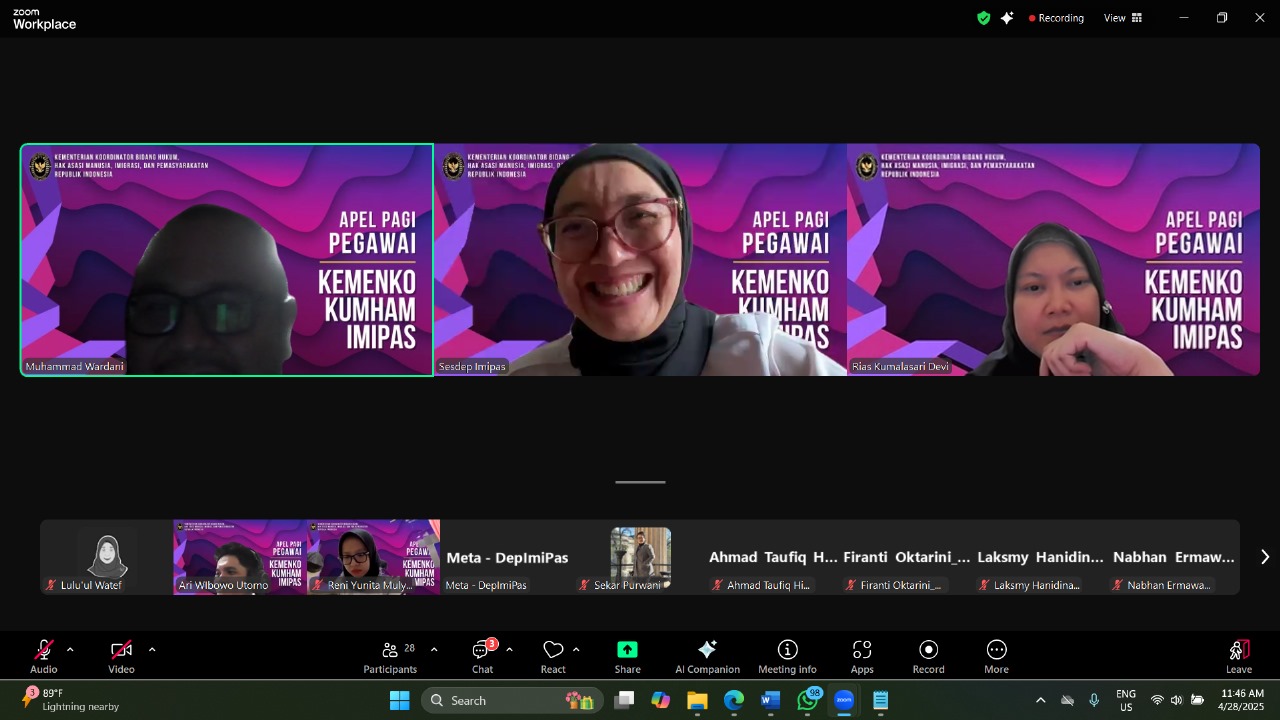This screenshot has width=1280, height=720.
Task: Click the React emoji icon
Action: pyautogui.click(x=553, y=656)
